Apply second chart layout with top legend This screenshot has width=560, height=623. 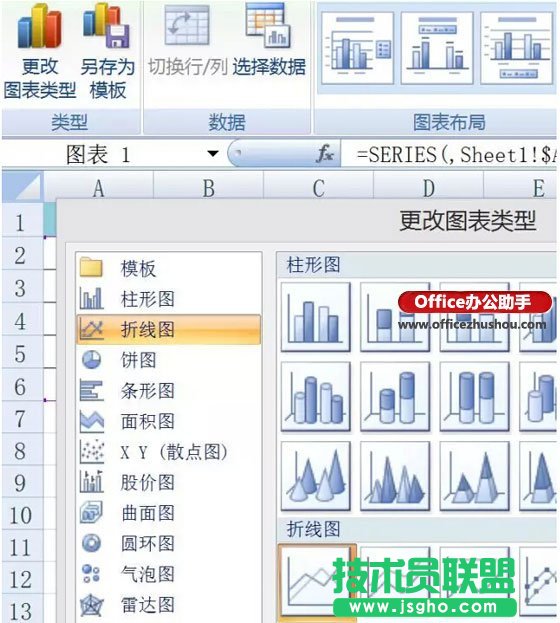[x=437, y=48]
